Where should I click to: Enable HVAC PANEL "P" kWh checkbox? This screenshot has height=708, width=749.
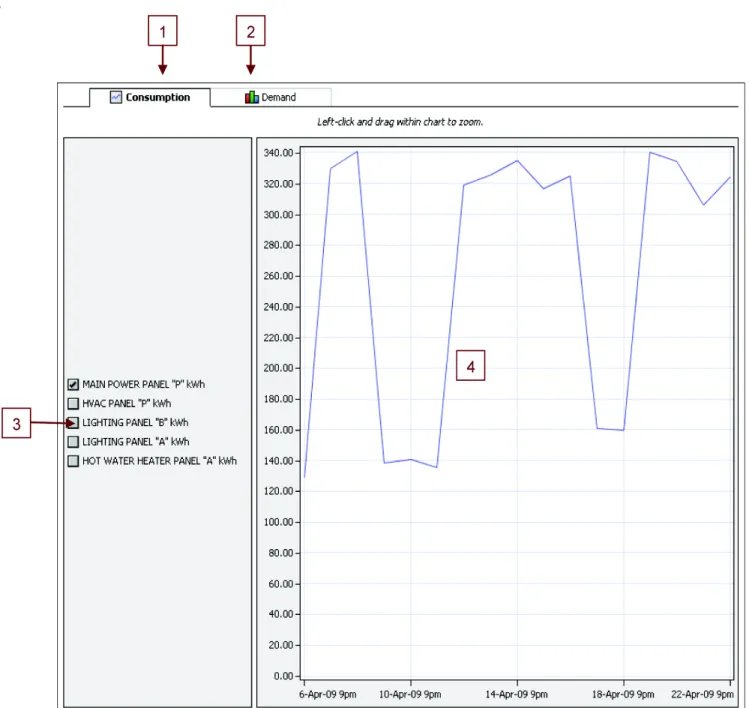tap(73, 404)
